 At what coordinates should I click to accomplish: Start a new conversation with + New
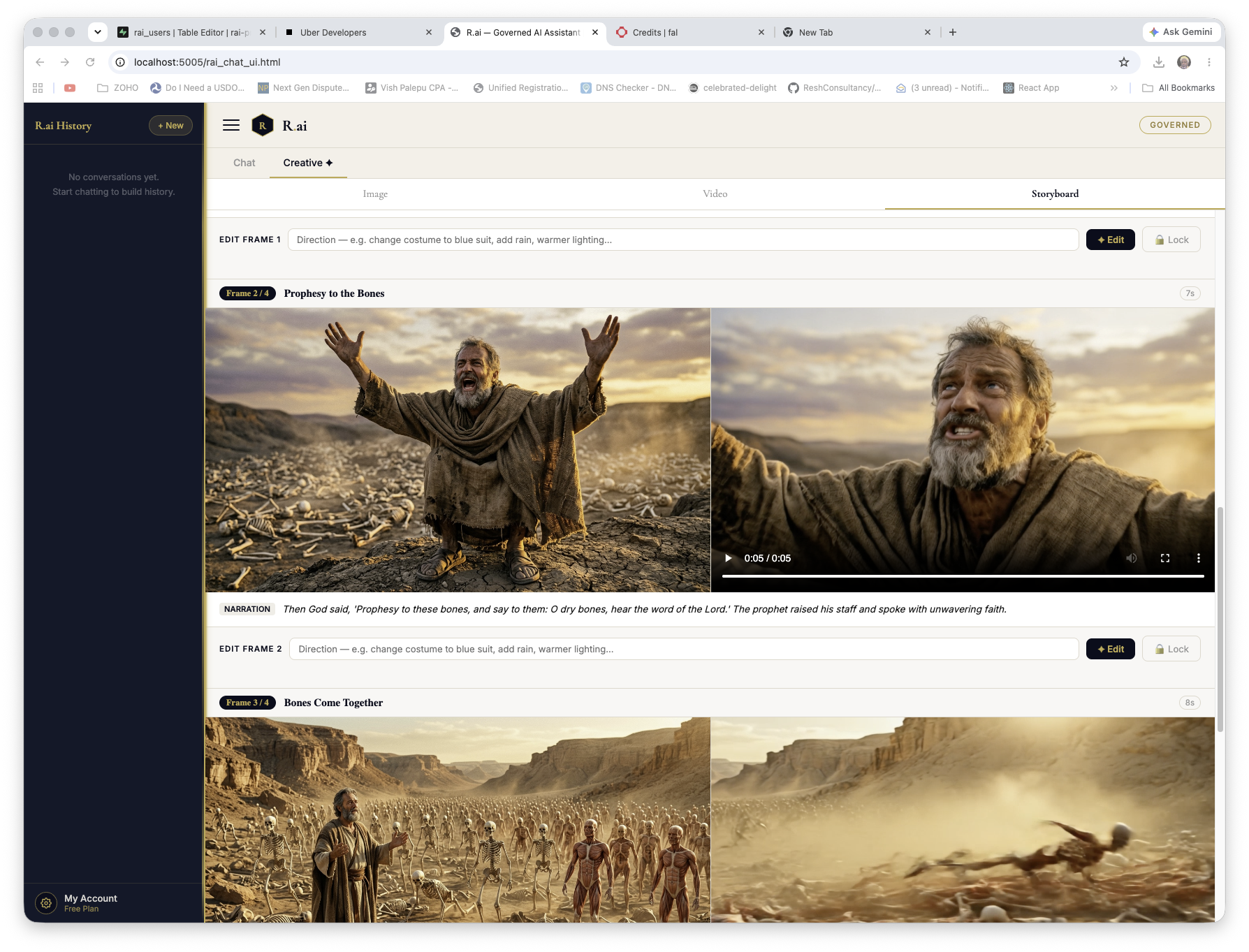(170, 126)
